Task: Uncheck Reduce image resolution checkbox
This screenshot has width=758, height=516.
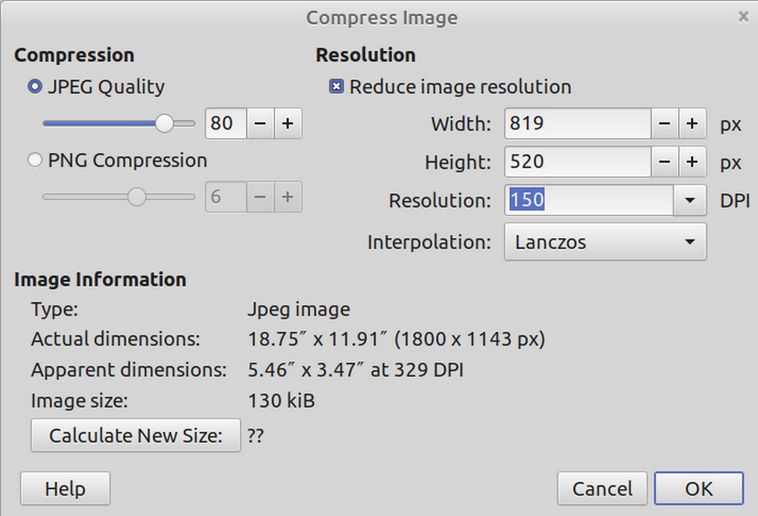Action: 336,87
